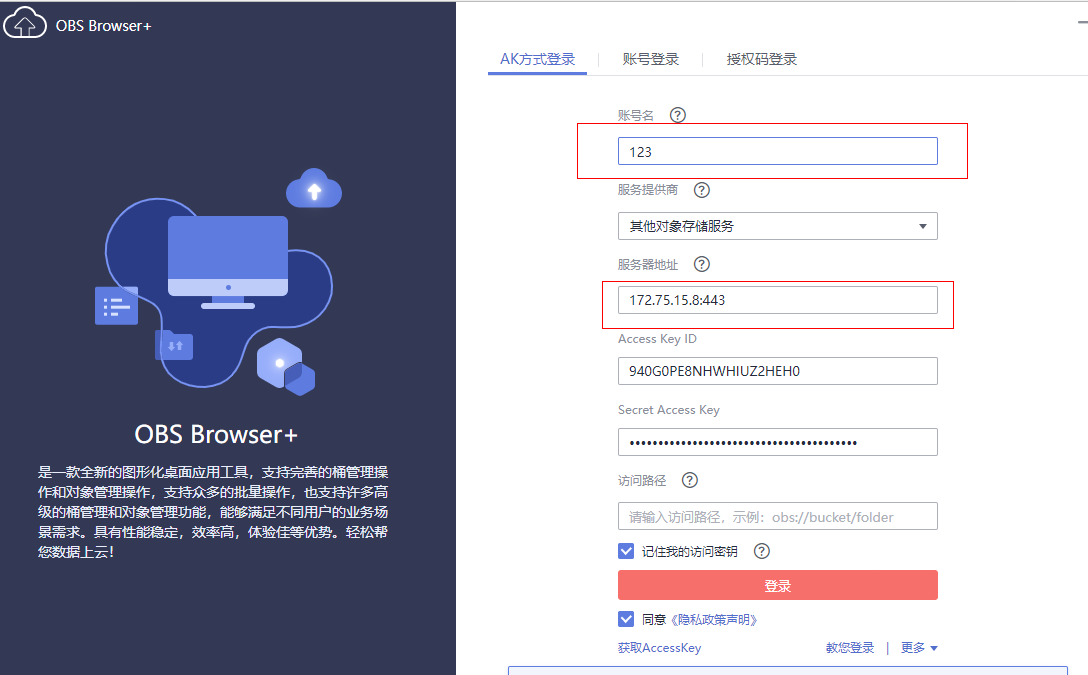Switch to AK方式登录 tab
Screen dimensions: 1088x675
point(538,60)
